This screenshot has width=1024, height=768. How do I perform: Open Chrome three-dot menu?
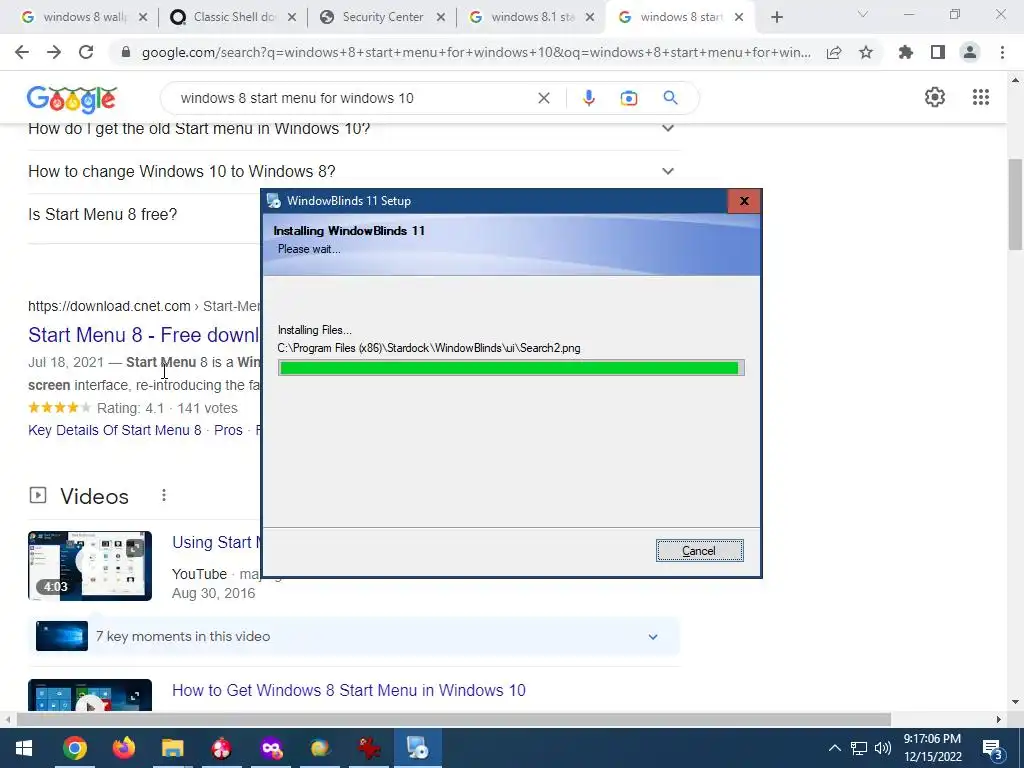tap(1002, 52)
